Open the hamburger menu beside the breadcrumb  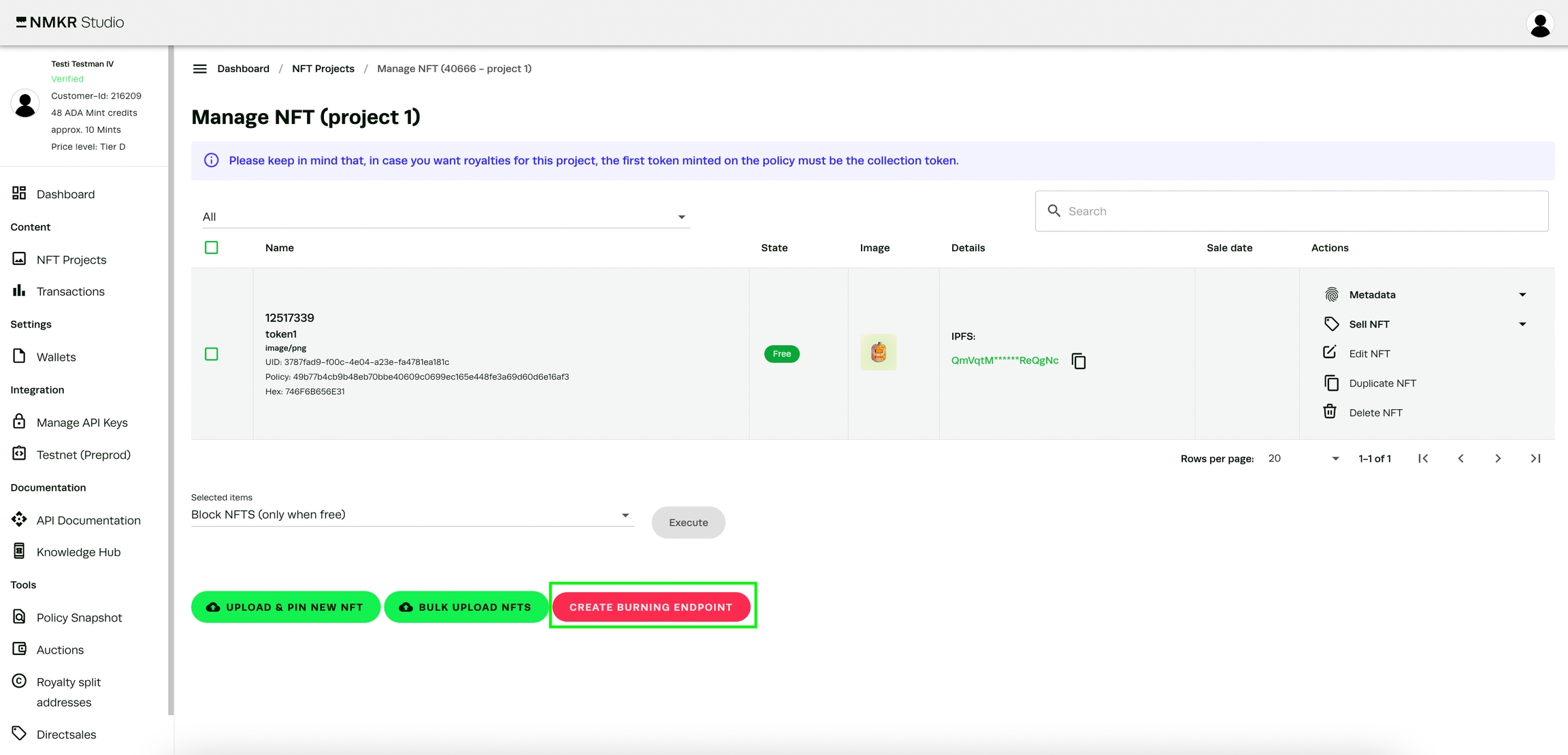pyautogui.click(x=199, y=69)
